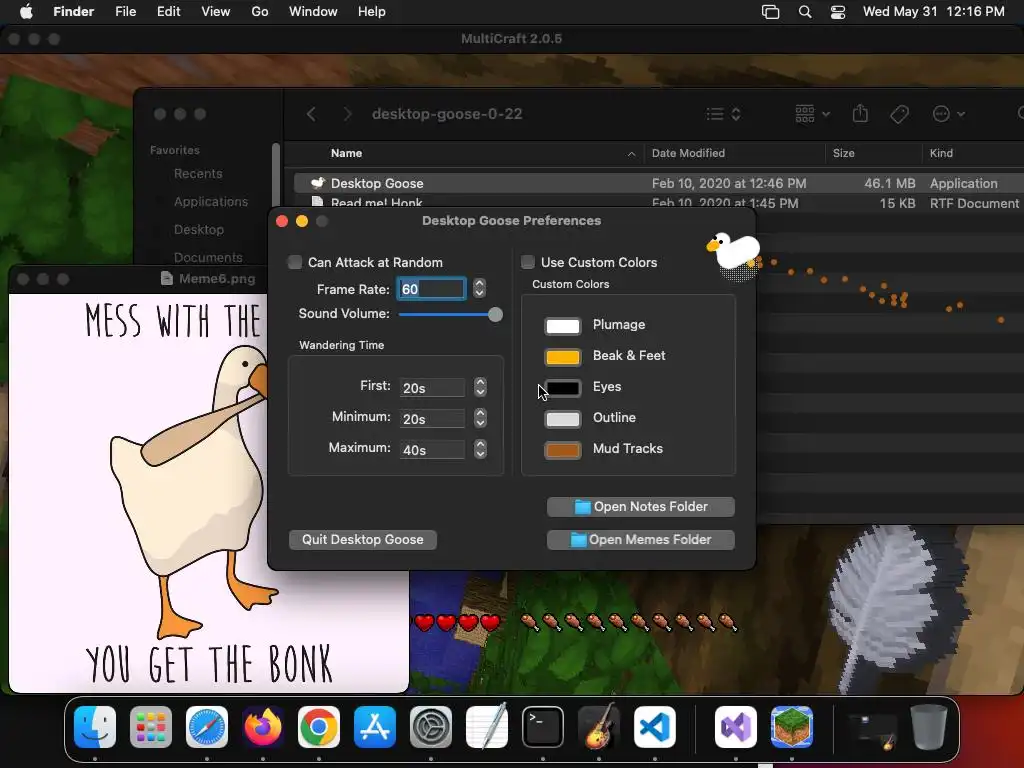Open MultiCraft grass block icon in dock
The width and height of the screenshot is (1024, 768).
(792, 727)
